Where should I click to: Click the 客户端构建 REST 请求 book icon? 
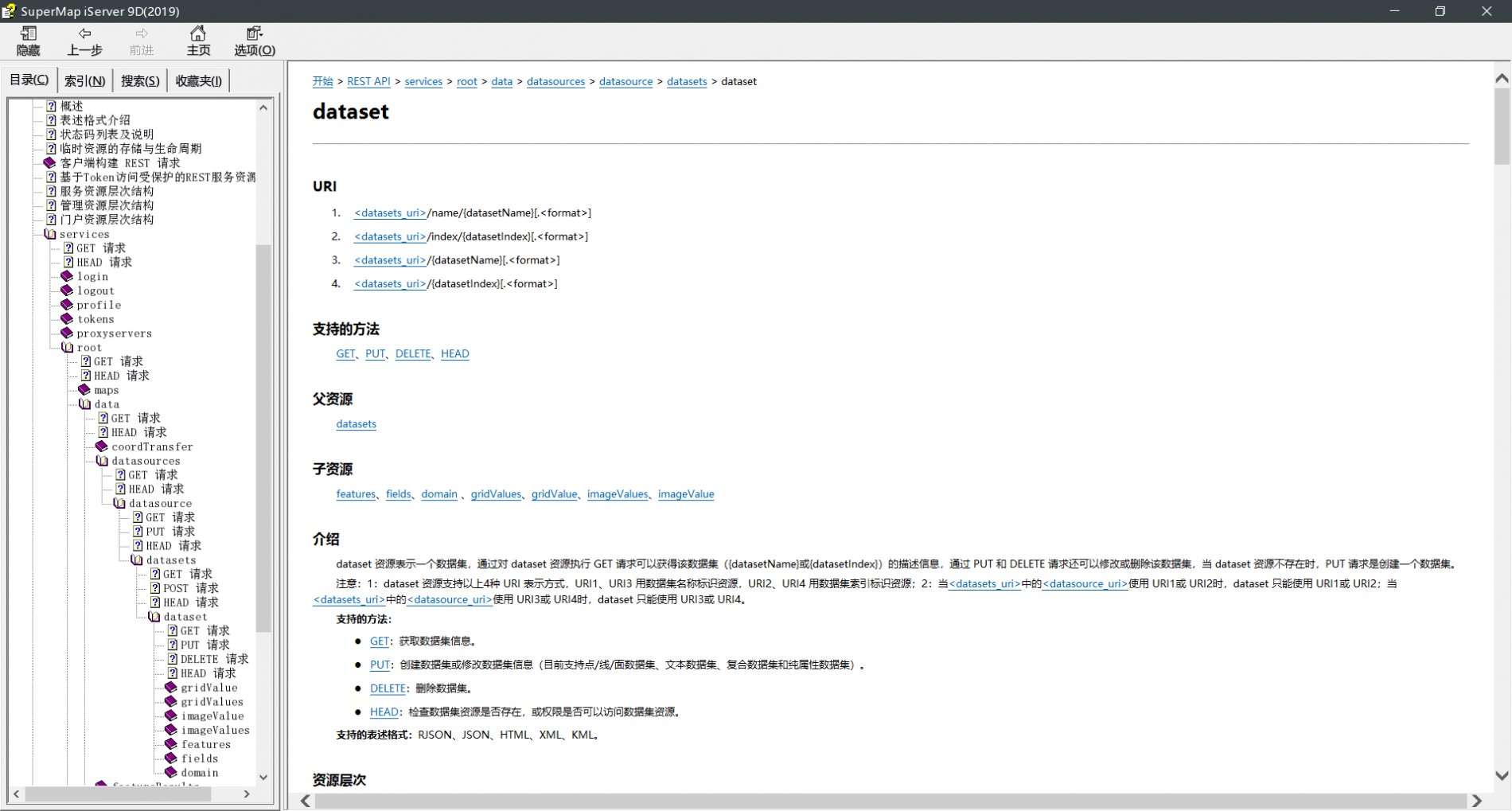pos(50,162)
